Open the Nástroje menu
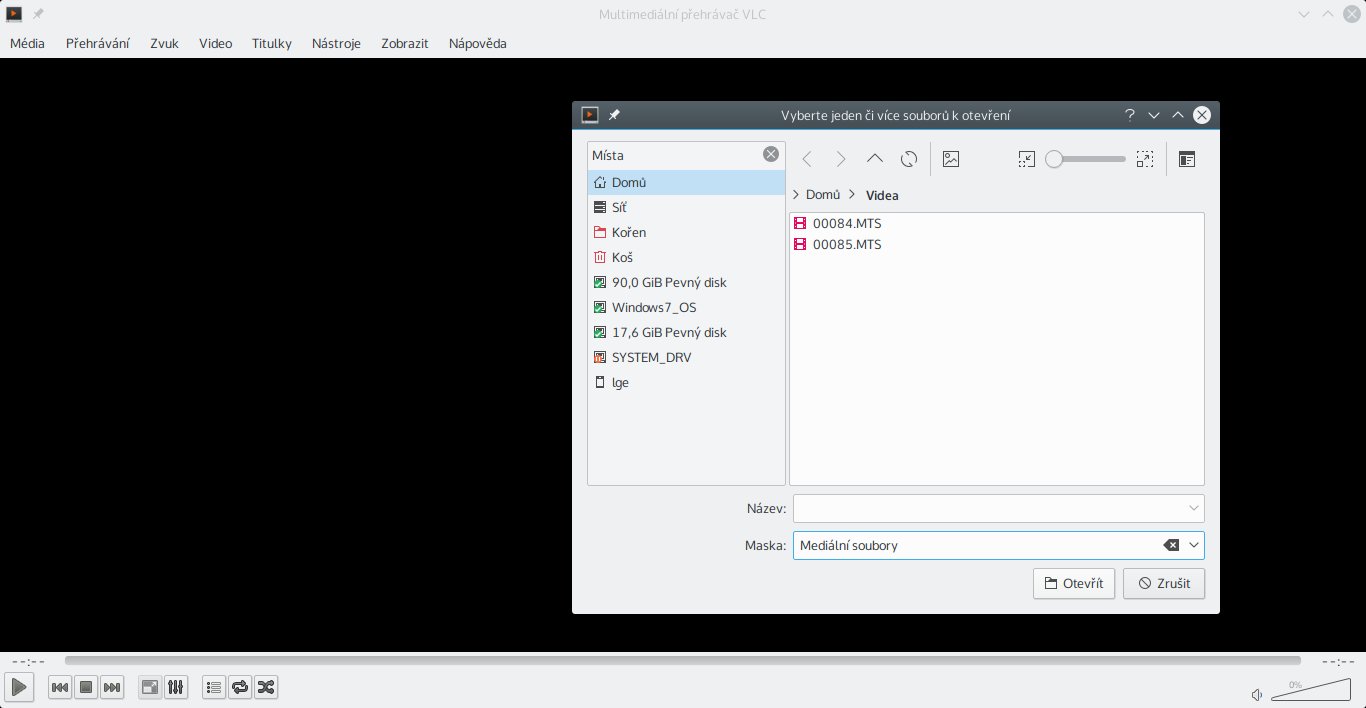 [x=336, y=43]
